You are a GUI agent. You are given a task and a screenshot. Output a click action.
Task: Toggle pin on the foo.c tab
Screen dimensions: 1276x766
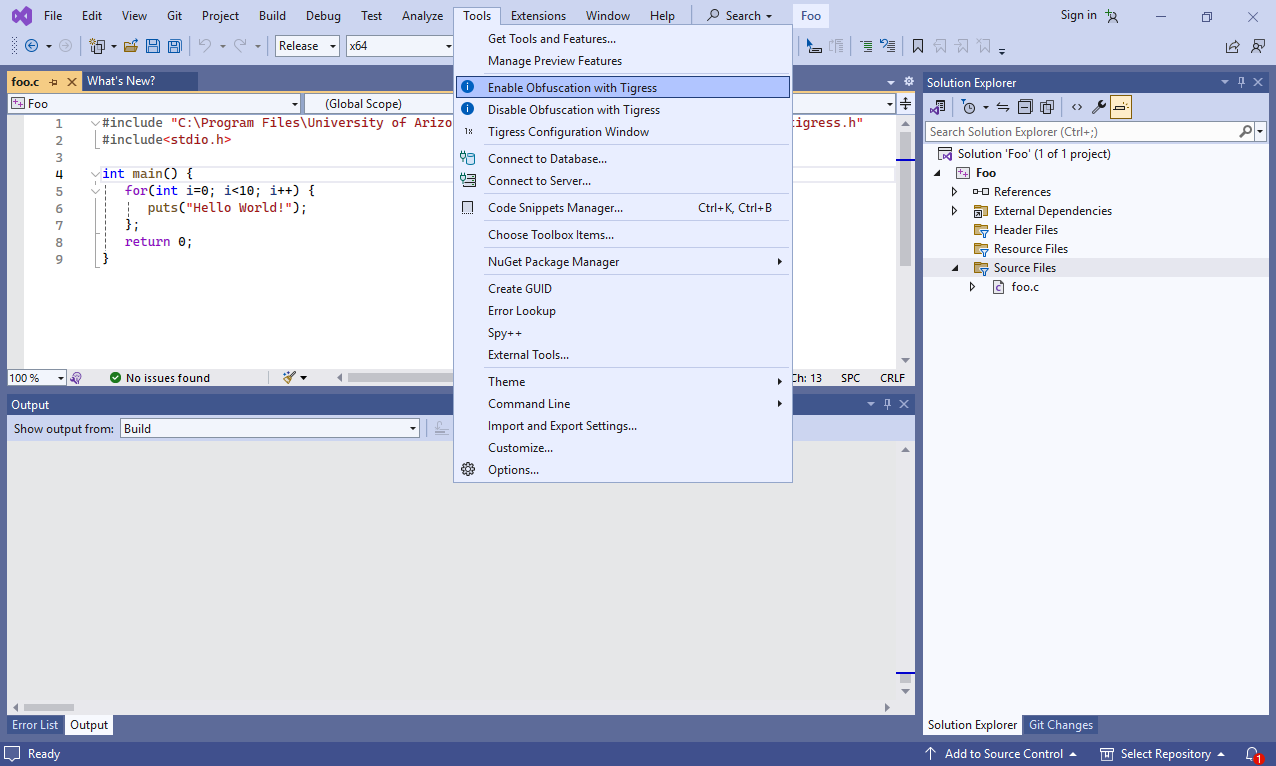coord(53,82)
